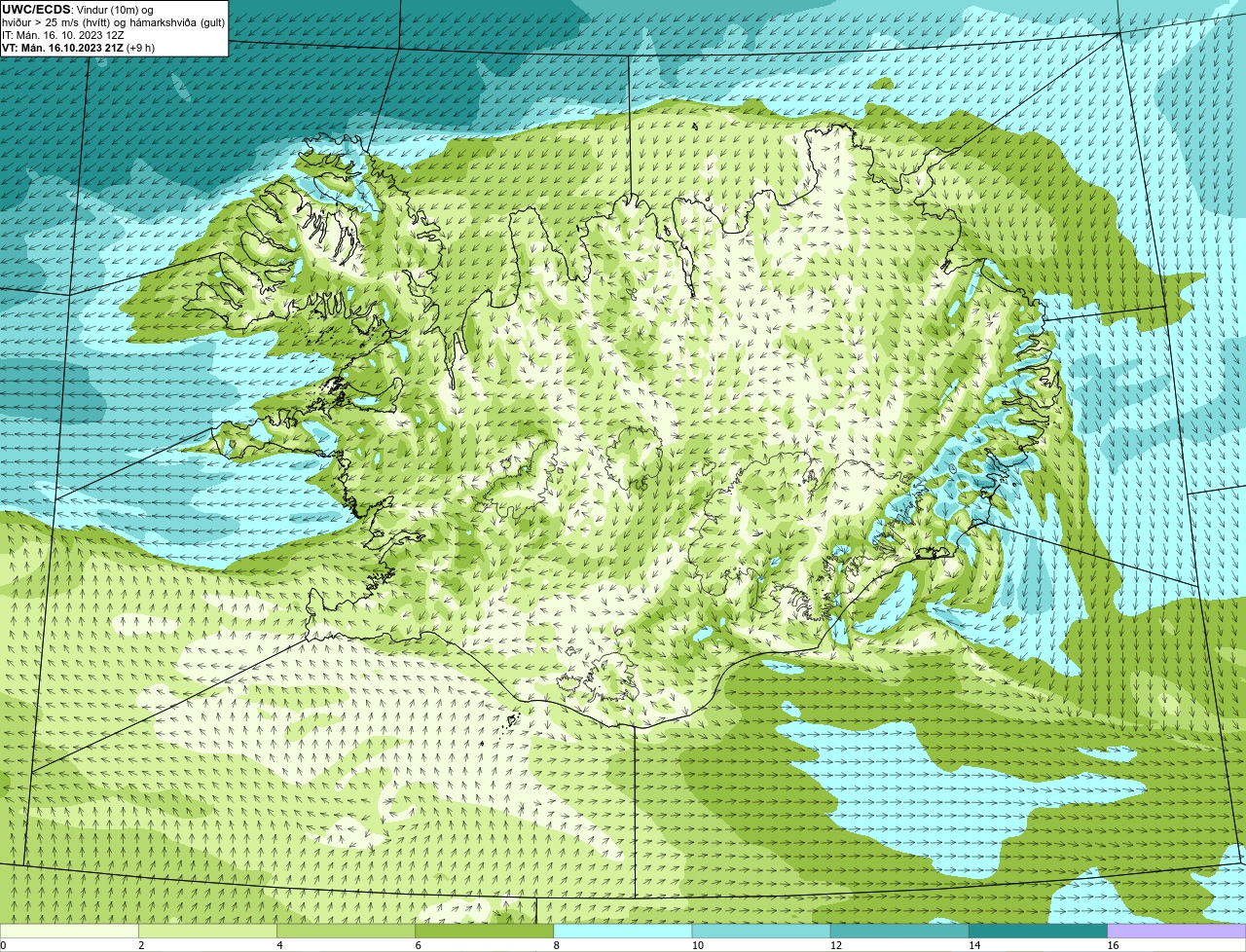1246x952 pixels.
Task: Click the "UWC/ECDS: Vindur (10m) og" title line
Action: 77,10
